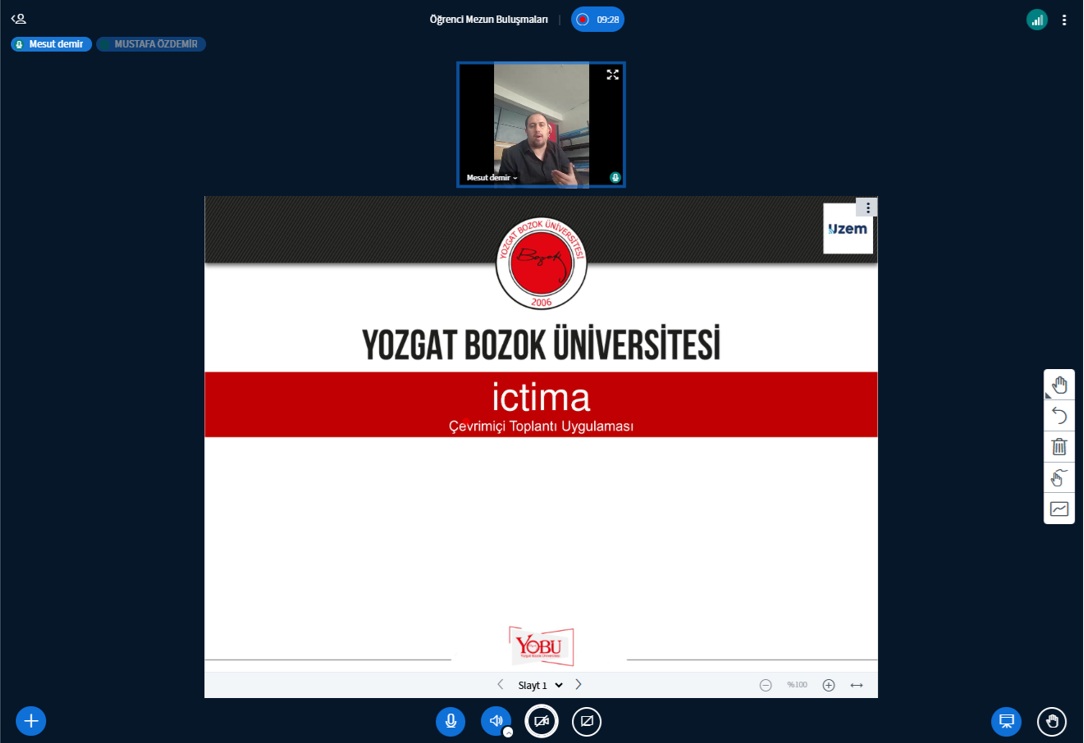Clear all annotations with trash icon

pos(1059,447)
